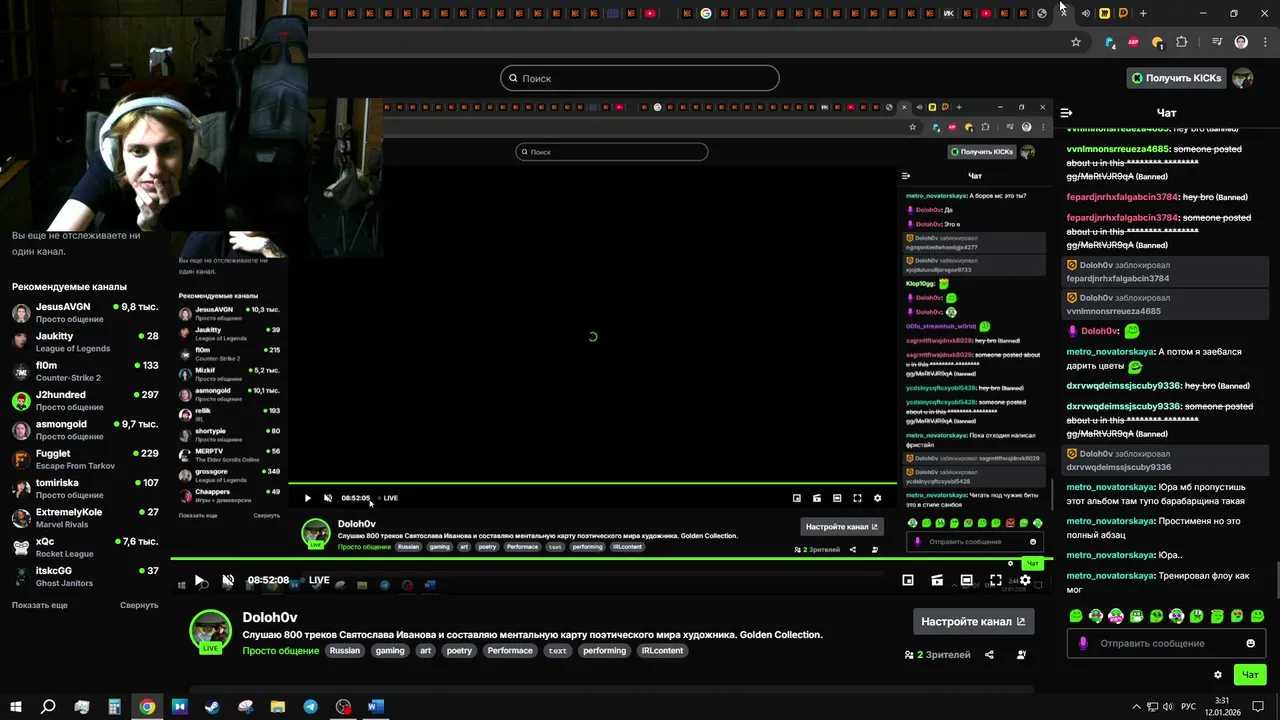Switch to the yellow-icon browser tab
1280x720 pixels.
[x=1104, y=13]
